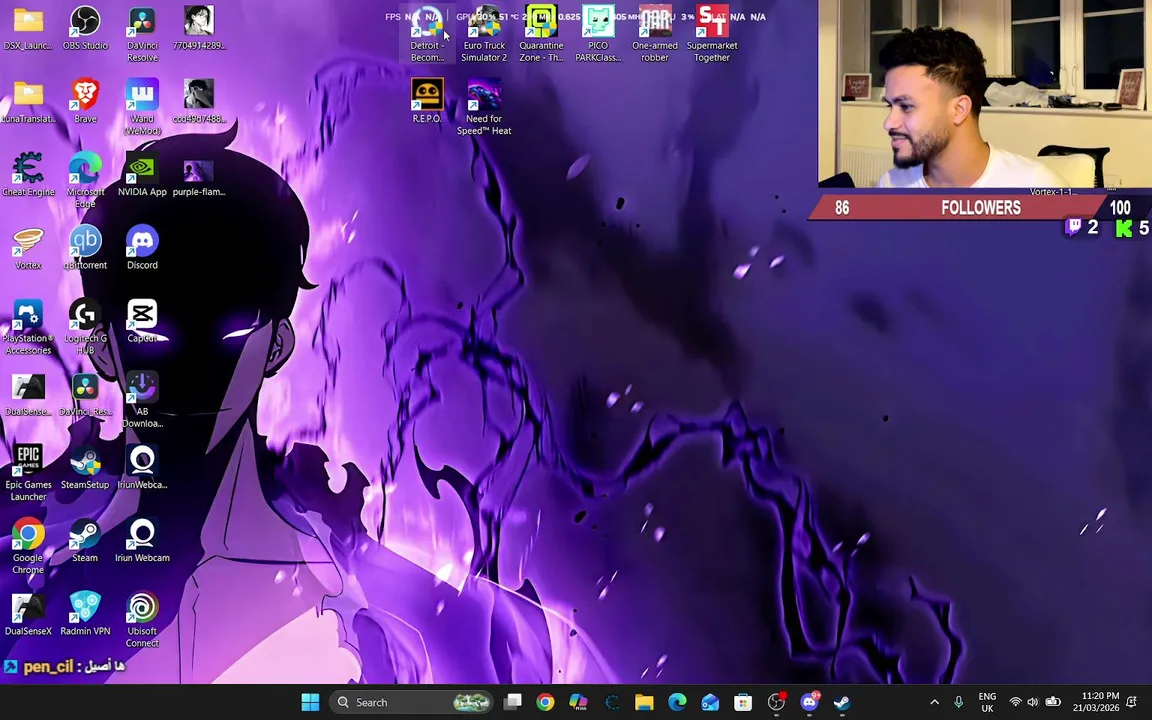Screen dimensions: 1152x720
Task: Open the LunaTranslat... folder
Action: (x=28, y=101)
